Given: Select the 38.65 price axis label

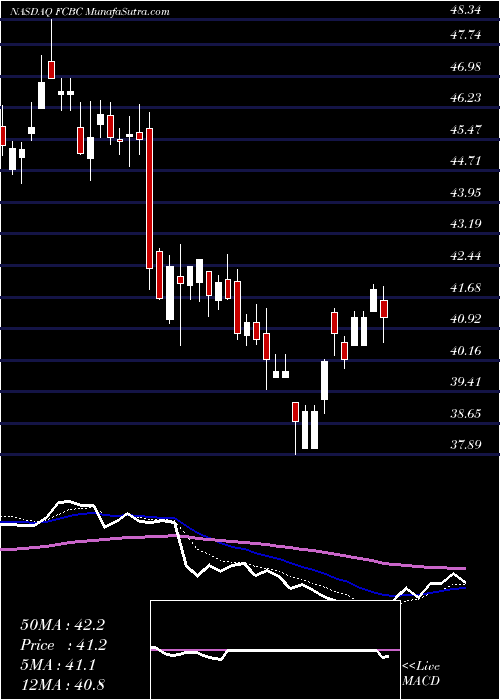Looking at the screenshot, I should click(465, 413).
